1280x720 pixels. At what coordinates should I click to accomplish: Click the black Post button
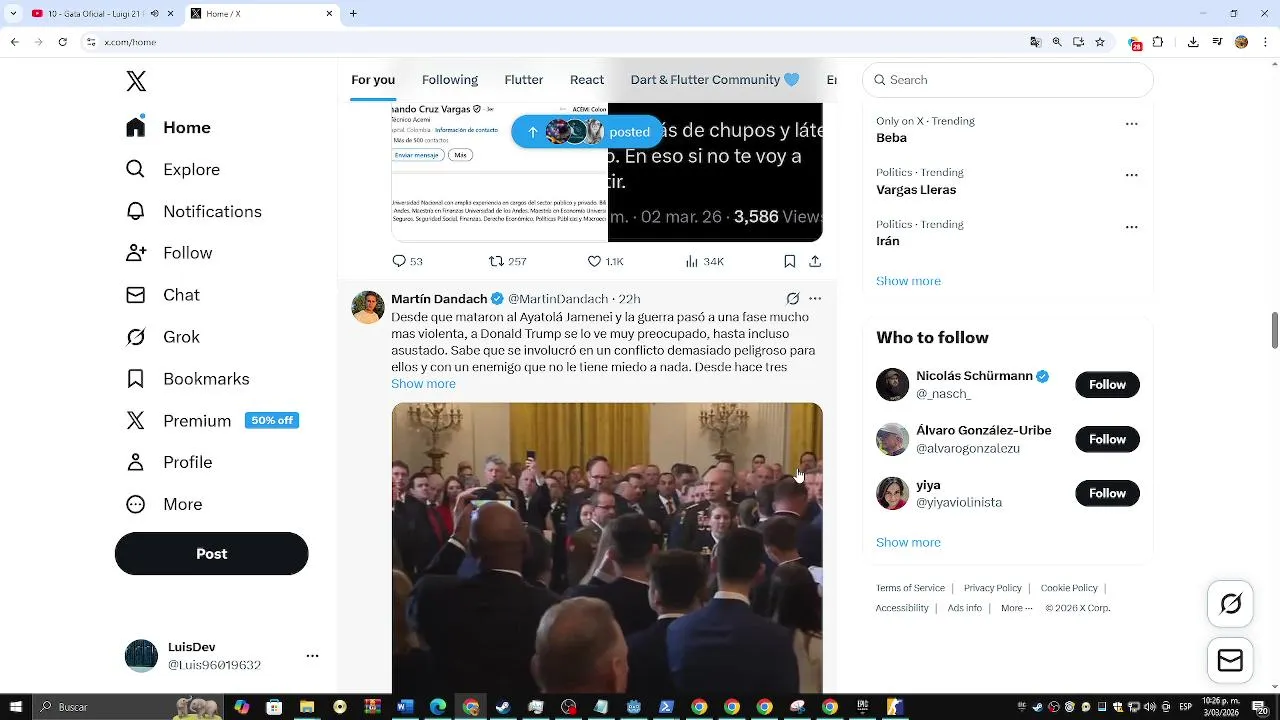[x=212, y=554]
